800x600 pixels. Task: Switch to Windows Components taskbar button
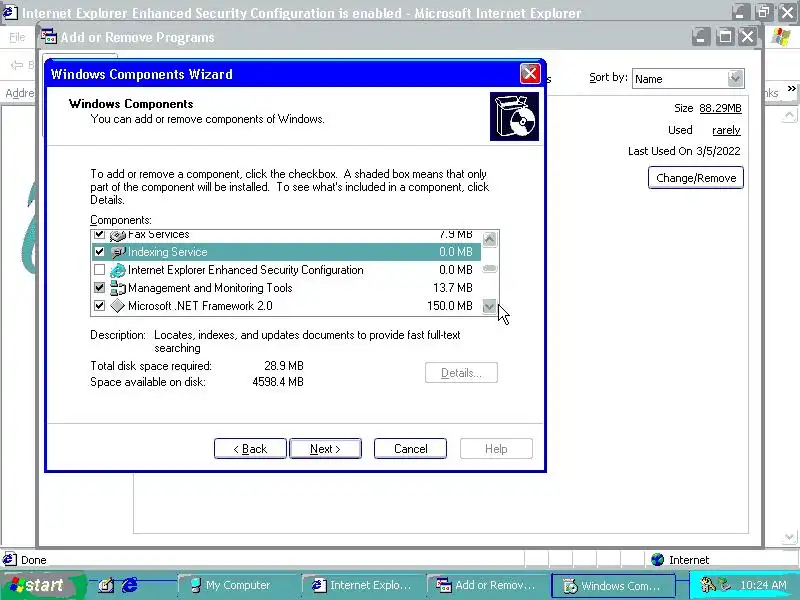(613, 585)
